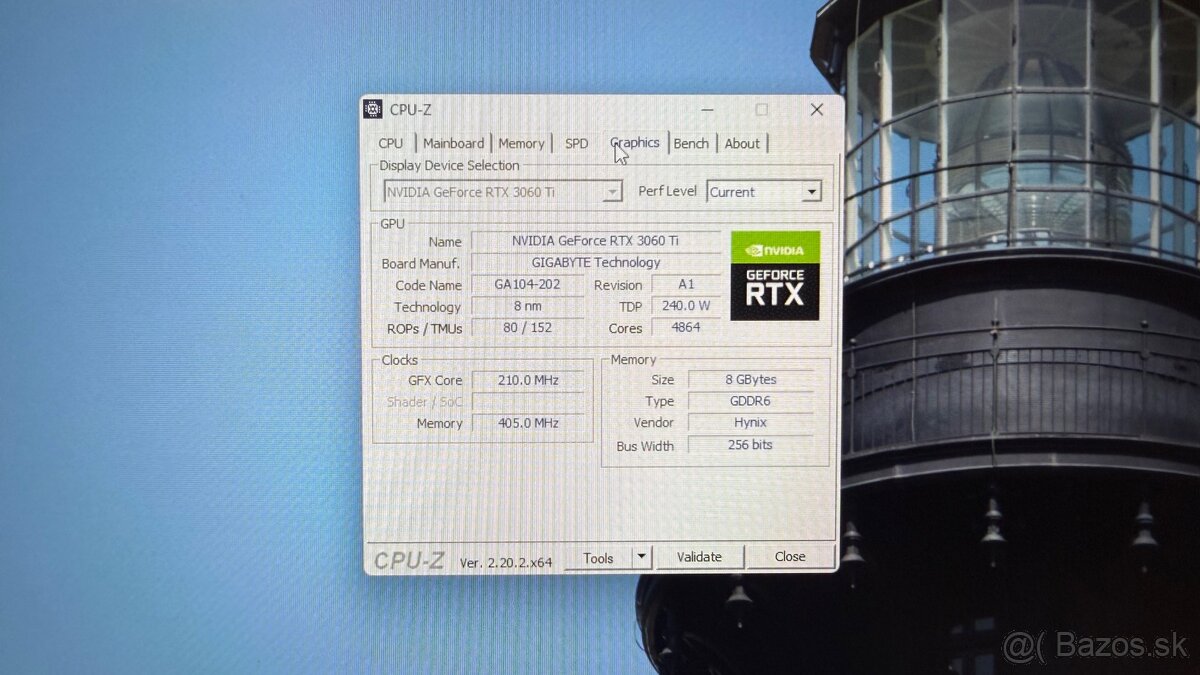1200x675 pixels.
Task: Close CPU-Z with the title bar X
Action: pyautogui.click(x=816, y=110)
